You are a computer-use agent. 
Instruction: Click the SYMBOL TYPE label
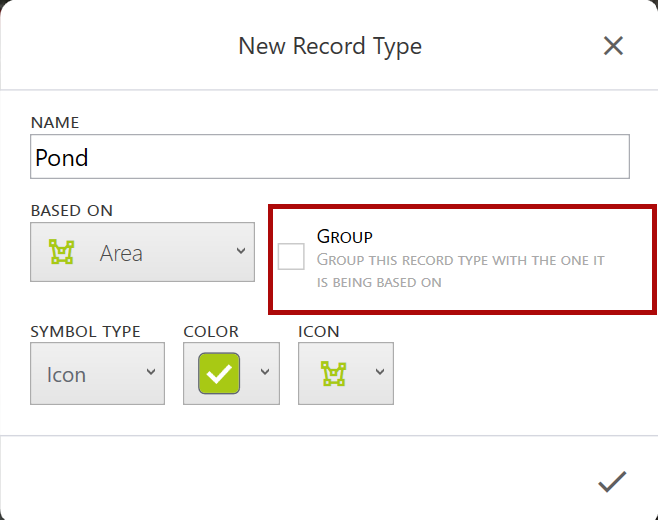85,331
